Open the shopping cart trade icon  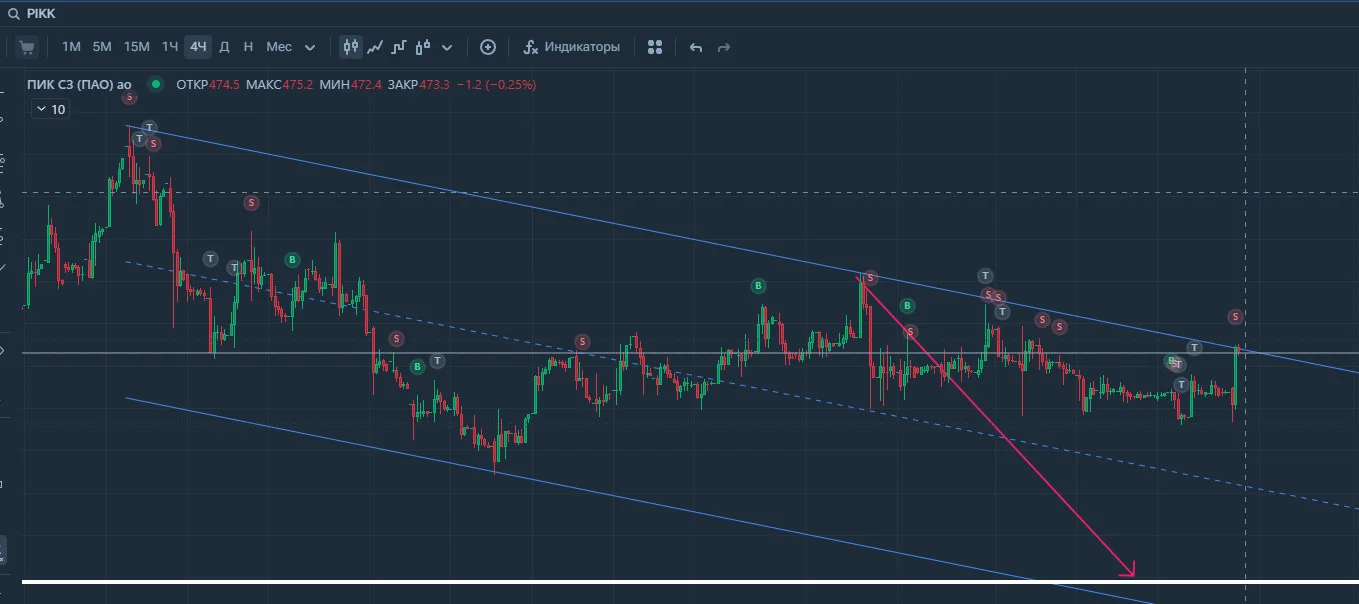coord(27,47)
